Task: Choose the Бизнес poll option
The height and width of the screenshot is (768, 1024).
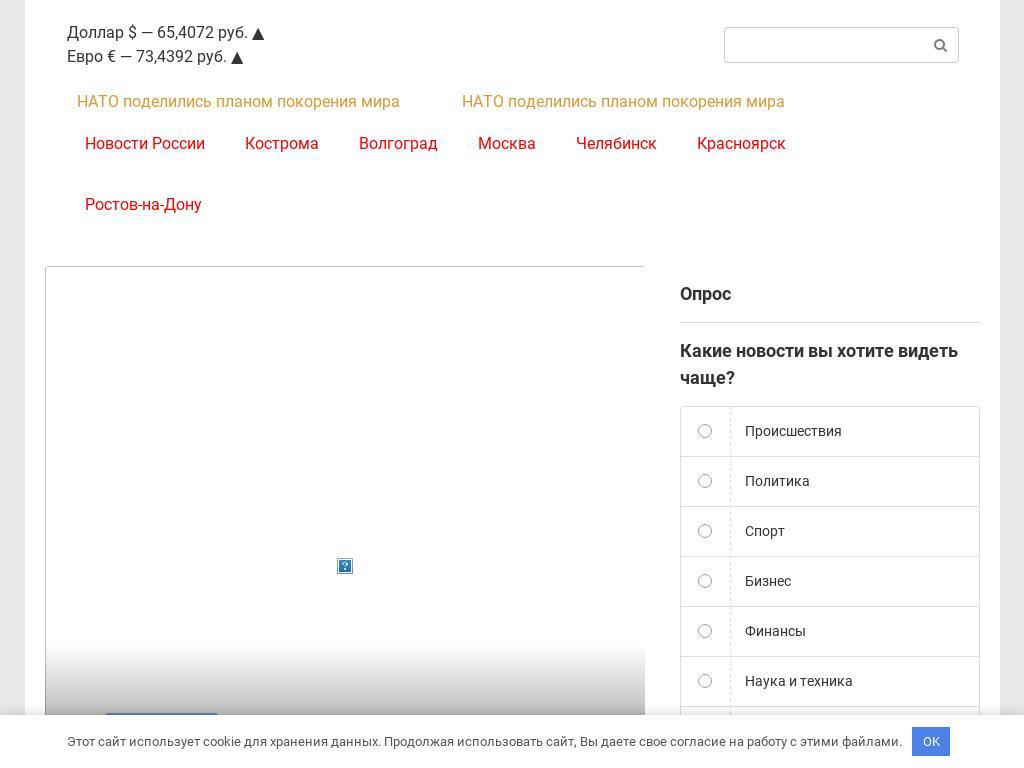Action: point(705,581)
